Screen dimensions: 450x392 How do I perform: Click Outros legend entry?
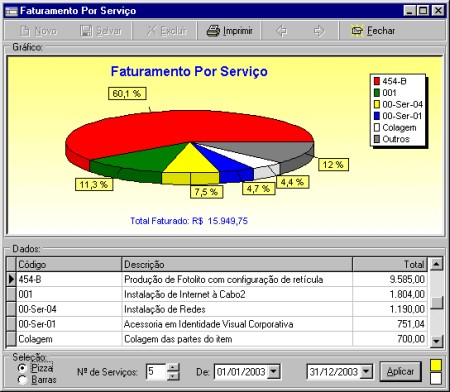(391, 139)
